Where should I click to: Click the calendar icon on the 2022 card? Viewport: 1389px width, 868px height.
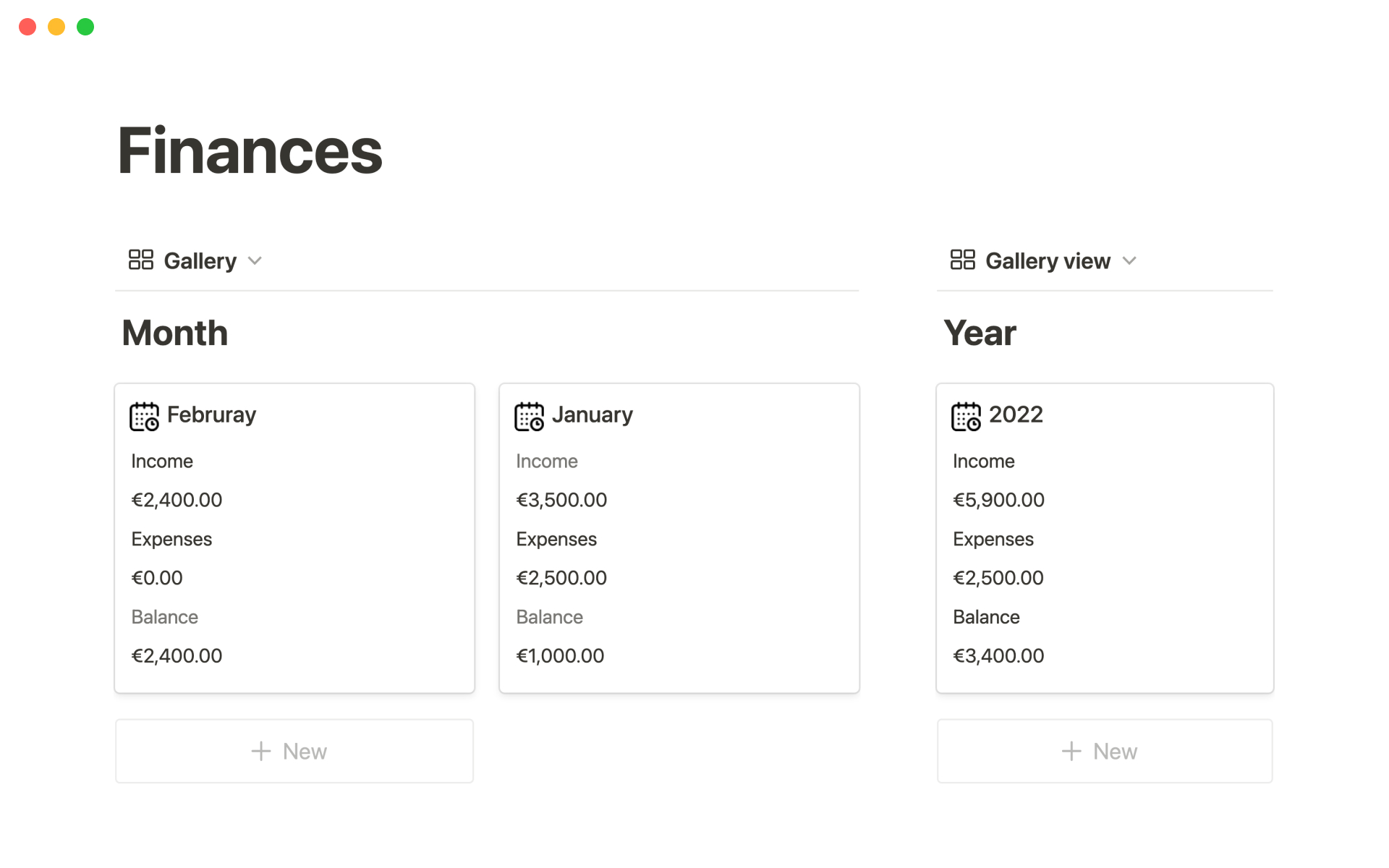pos(966,417)
